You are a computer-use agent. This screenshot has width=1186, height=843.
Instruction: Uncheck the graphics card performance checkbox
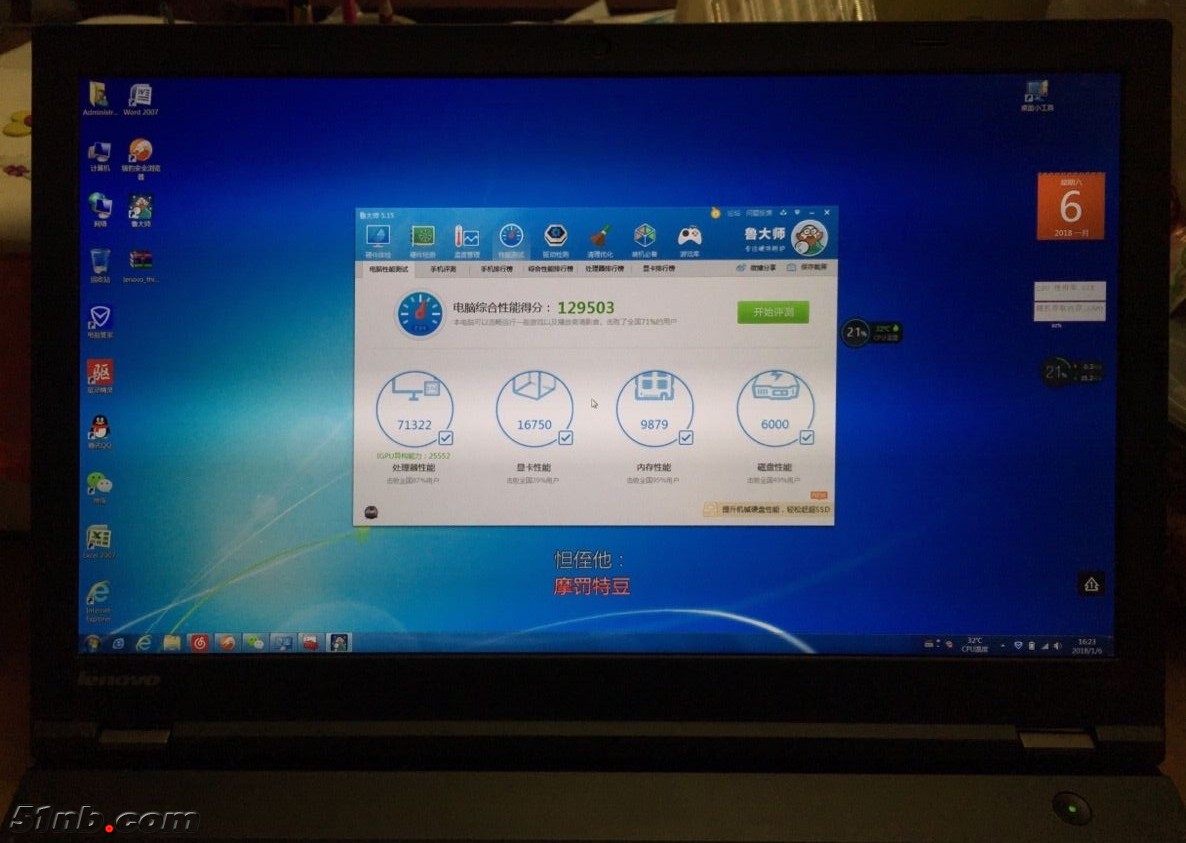coord(566,438)
